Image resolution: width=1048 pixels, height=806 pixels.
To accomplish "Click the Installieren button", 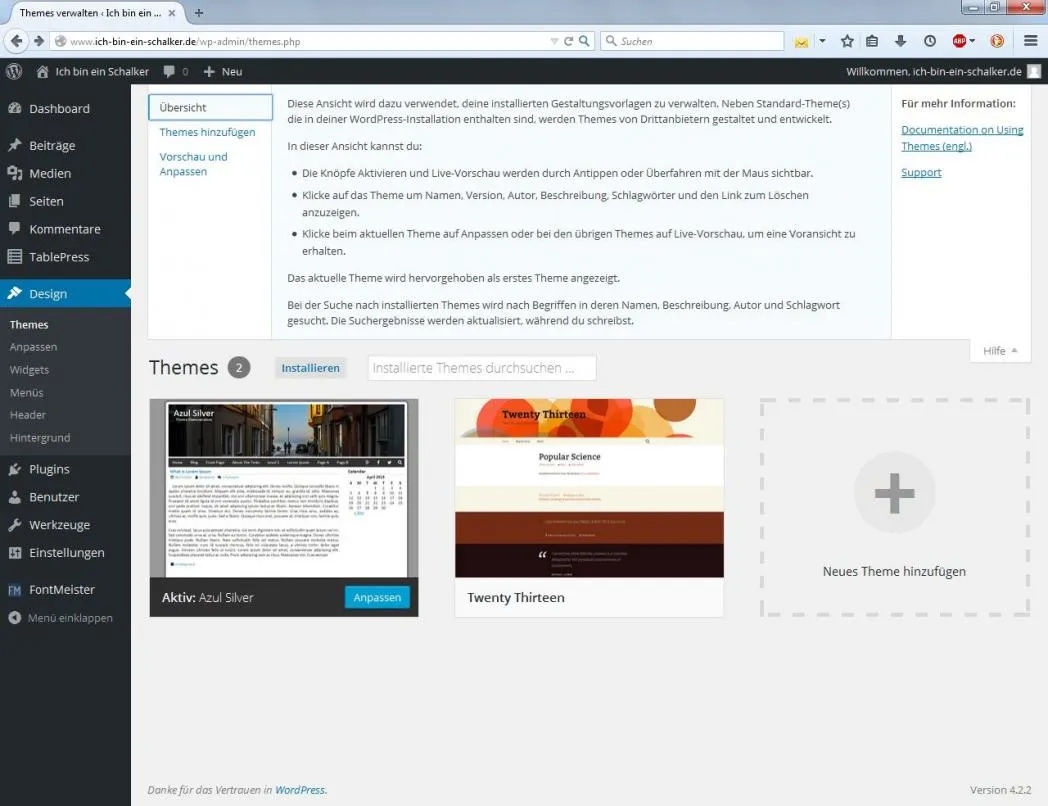I will pyautogui.click(x=310, y=368).
